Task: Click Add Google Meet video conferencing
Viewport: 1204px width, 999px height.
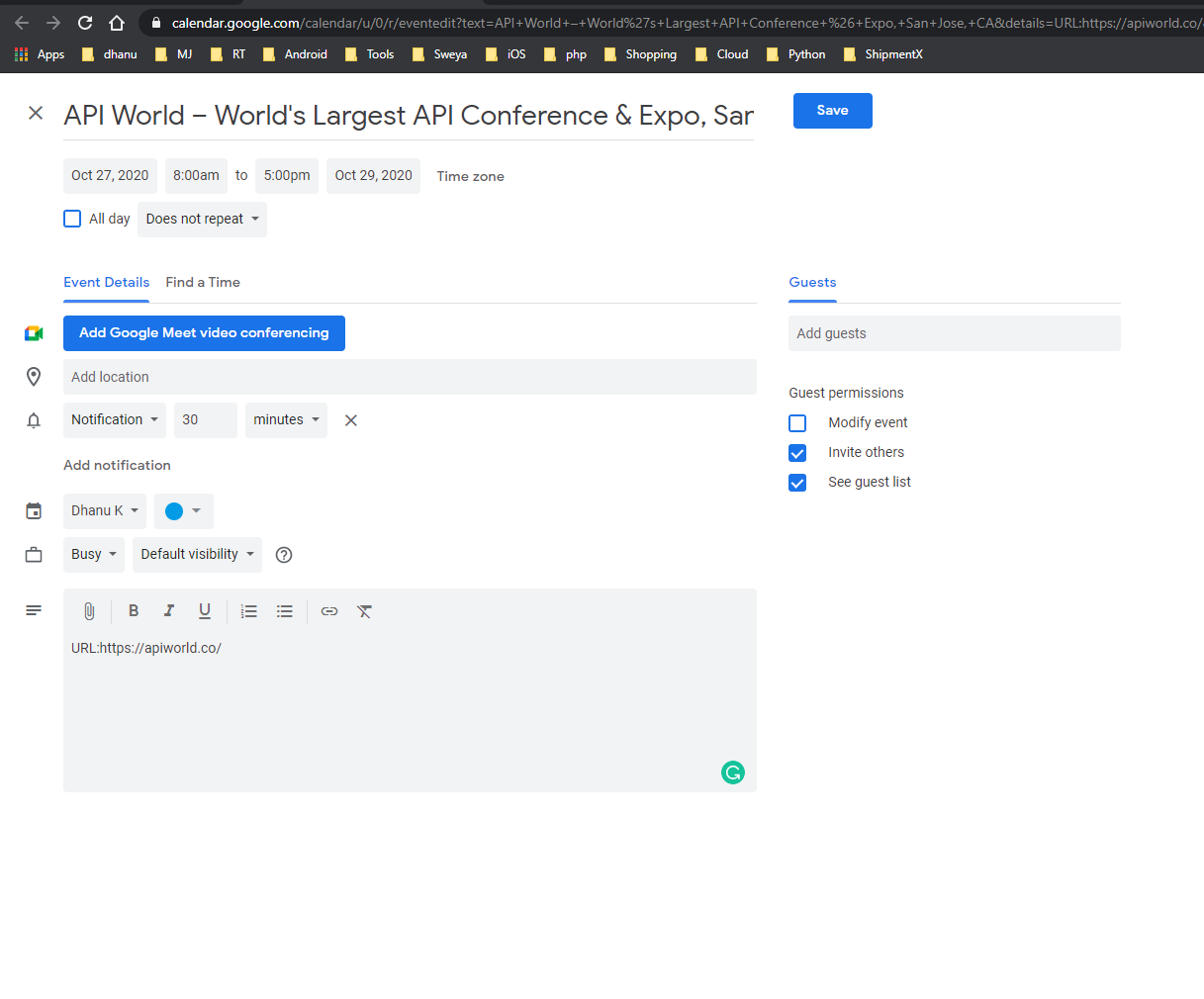Action: 204,333
